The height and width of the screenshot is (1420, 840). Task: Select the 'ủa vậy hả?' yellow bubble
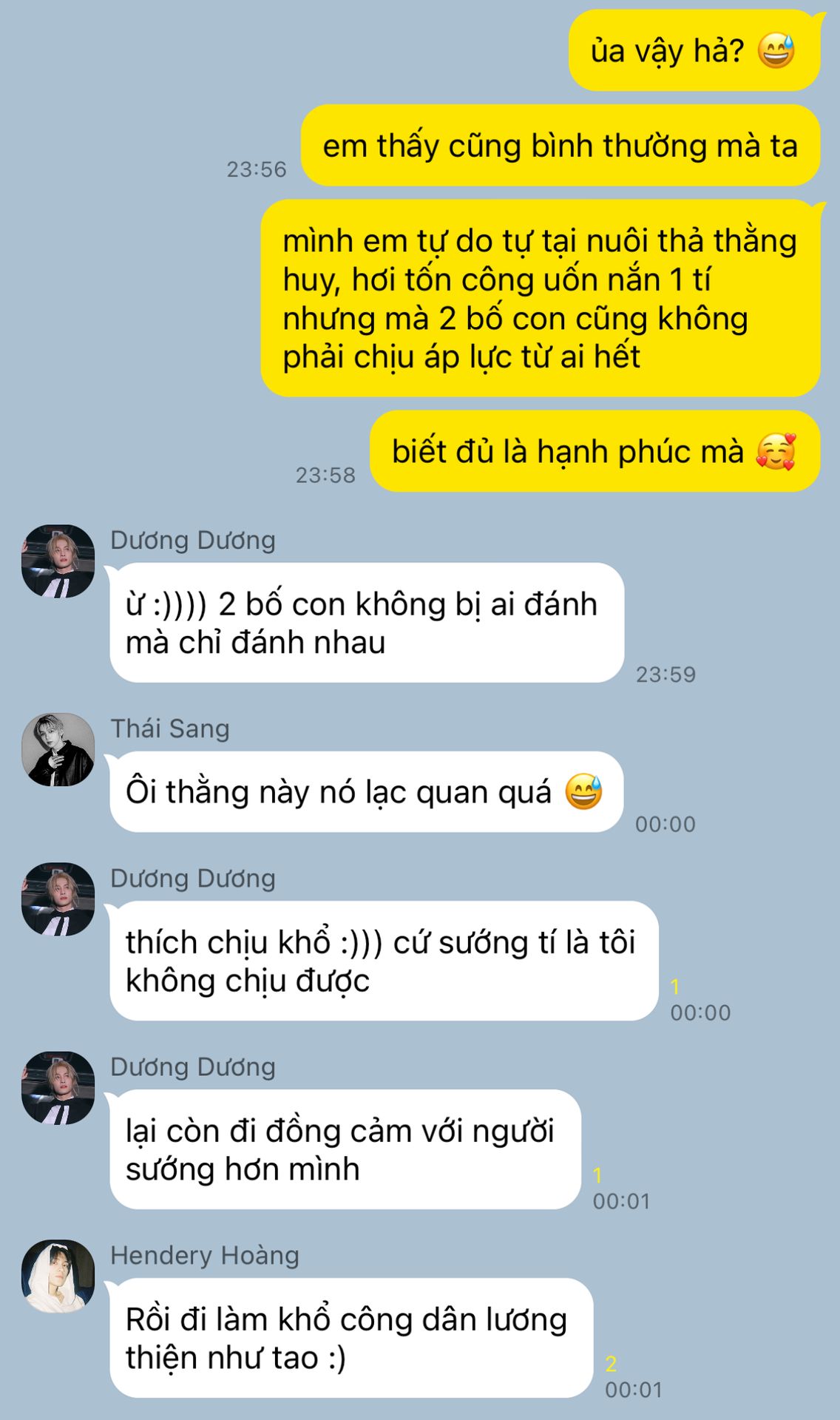click(694, 50)
